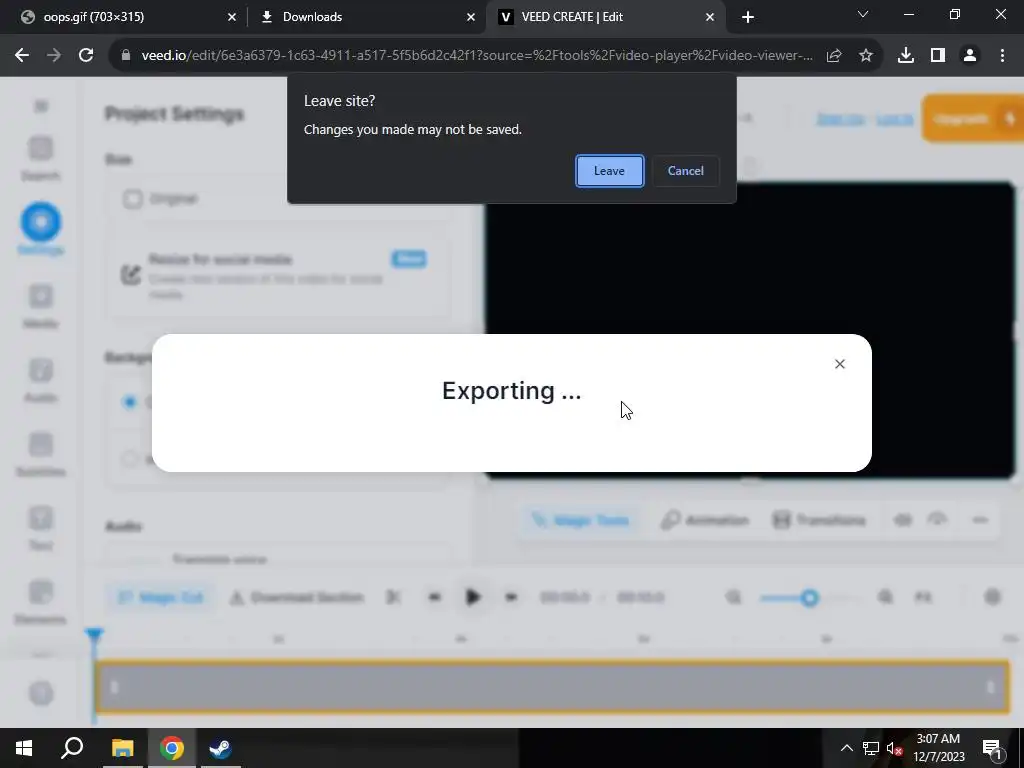Open Subtitles in VEED sidebar

click(x=40, y=454)
